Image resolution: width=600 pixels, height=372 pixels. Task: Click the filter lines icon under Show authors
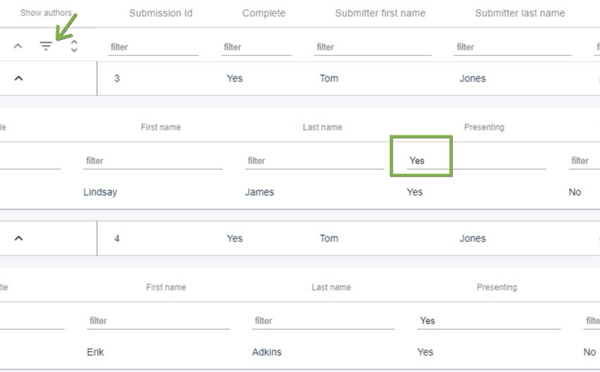46,46
